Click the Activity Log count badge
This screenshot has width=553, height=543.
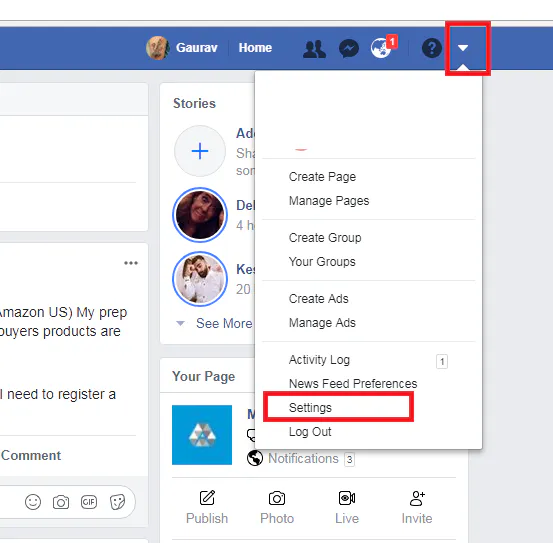(442, 361)
